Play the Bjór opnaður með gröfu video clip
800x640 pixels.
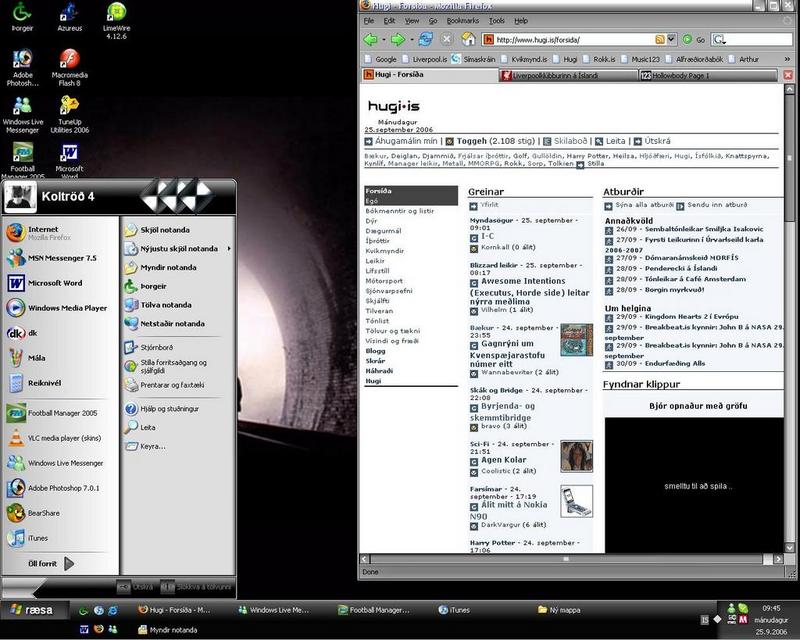(x=694, y=485)
